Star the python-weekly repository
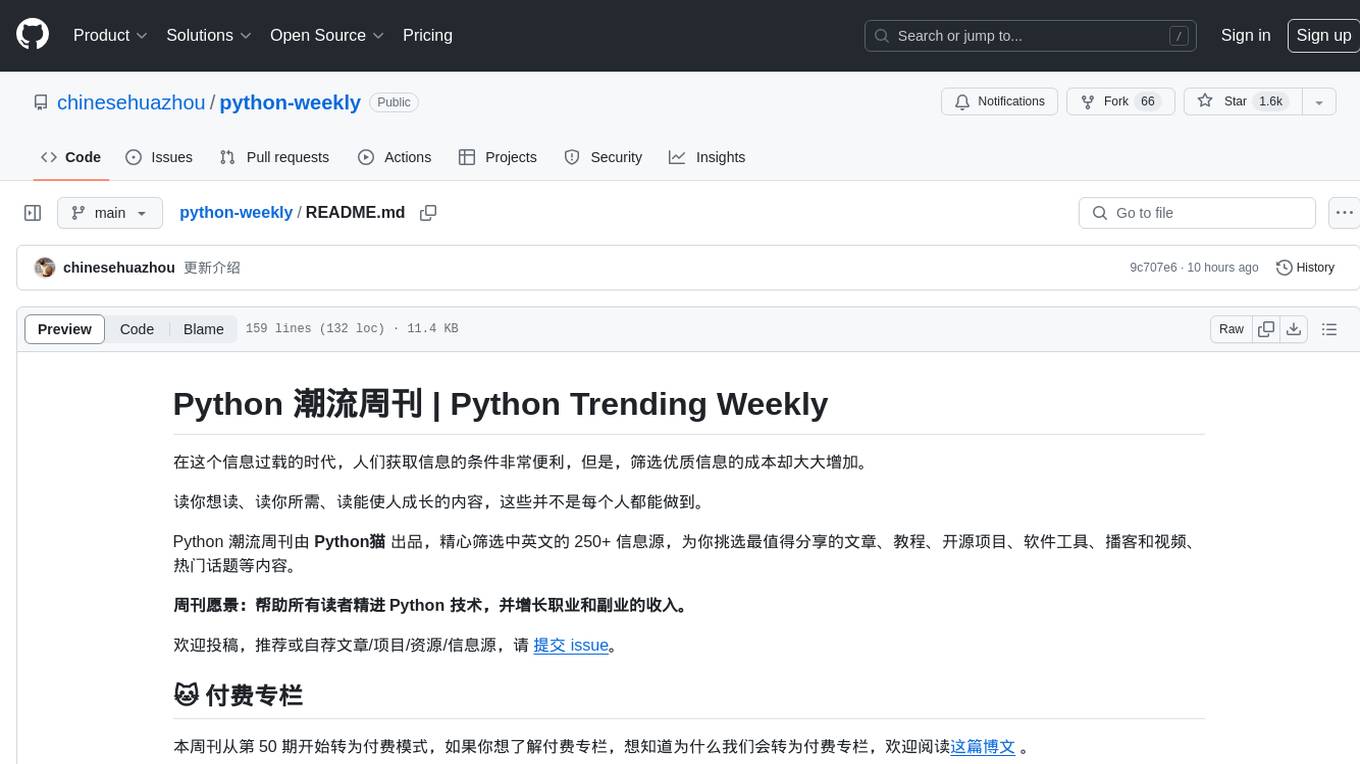The width and height of the screenshot is (1360, 764). pyautogui.click(x=1242, y=102)
